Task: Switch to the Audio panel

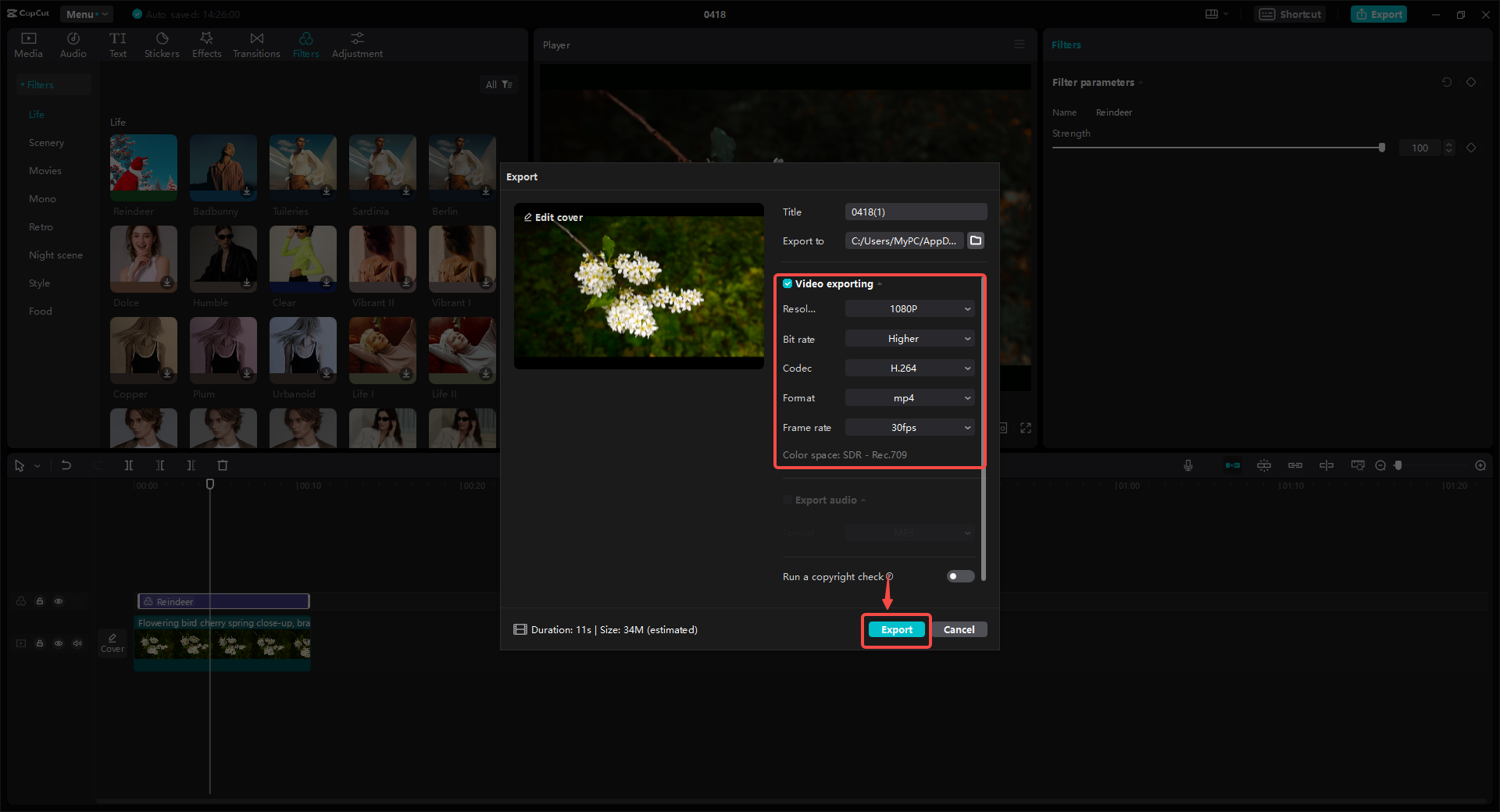Action: [x=73, y=44]
